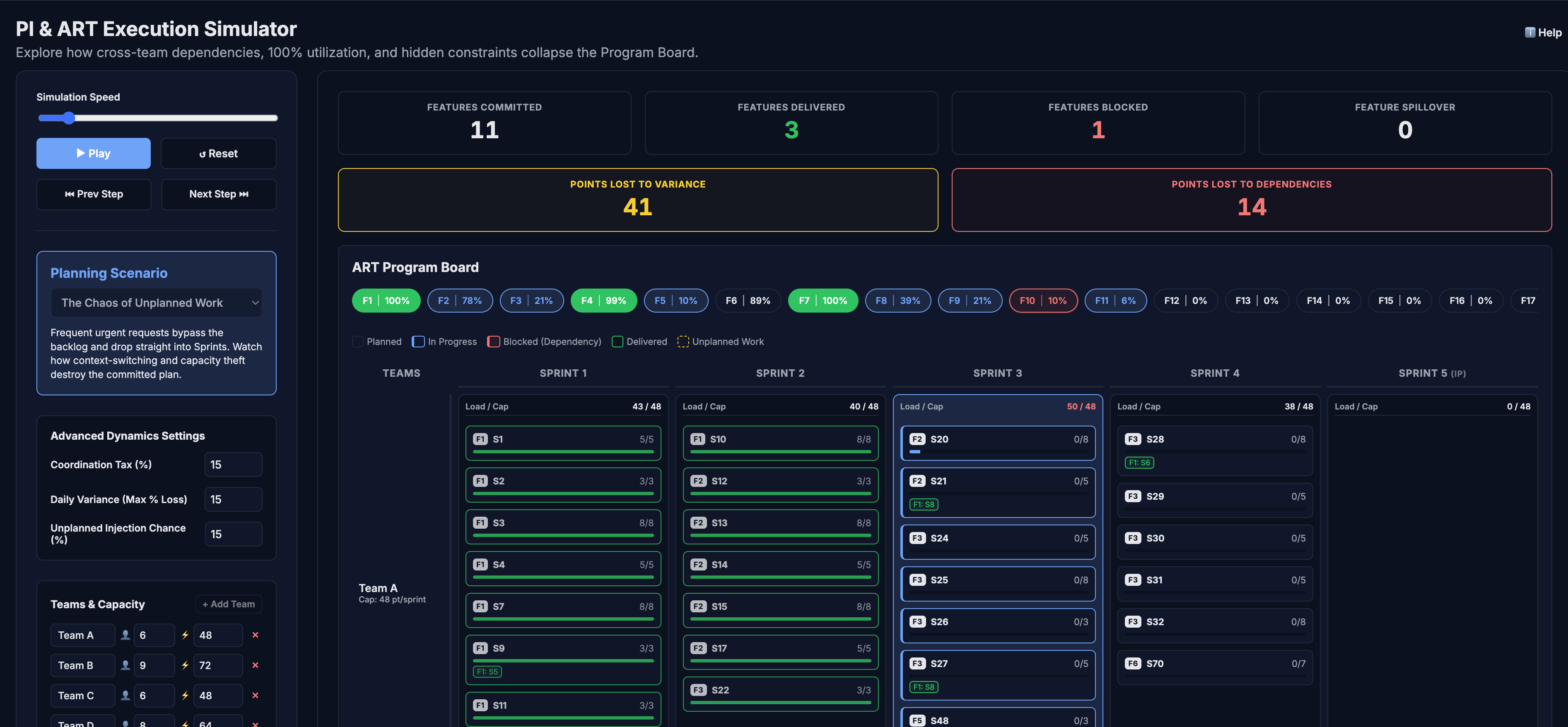Viewport: 1568px width, 727px height.
Task: Click the F1: S6 dependency tag on S28
Action: tap(1139, 462)
